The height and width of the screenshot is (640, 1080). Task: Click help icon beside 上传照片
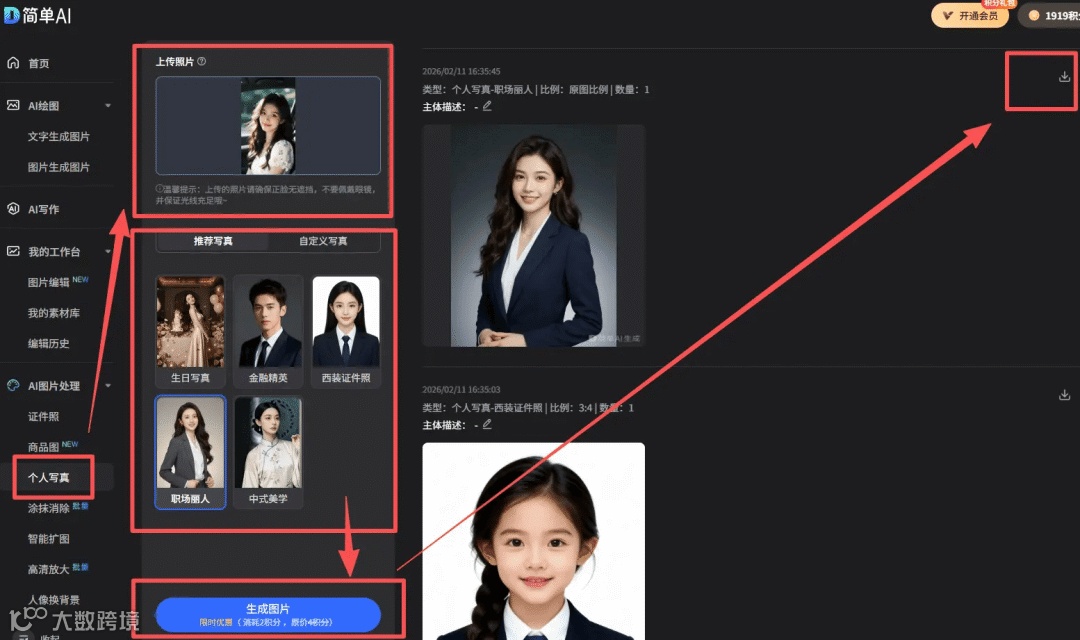click(202, 61)
